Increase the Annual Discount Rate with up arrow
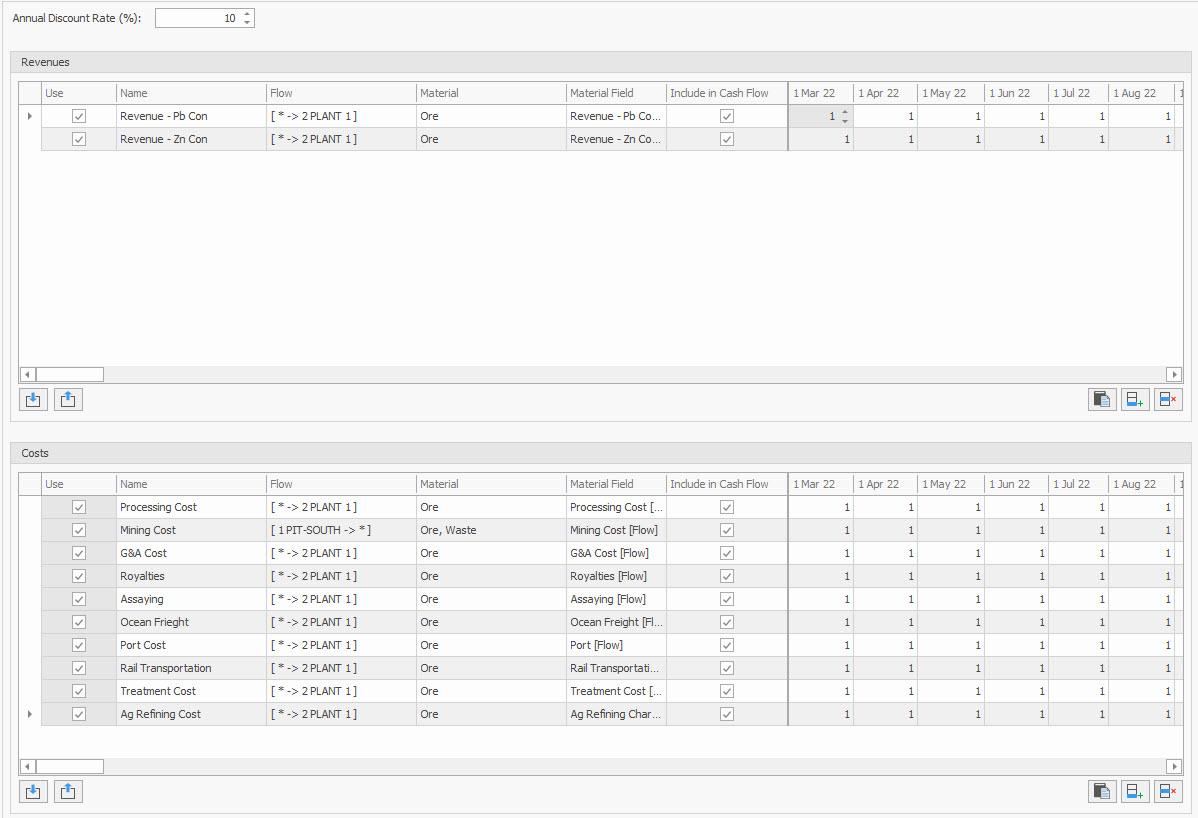 (x=248, y=14)
